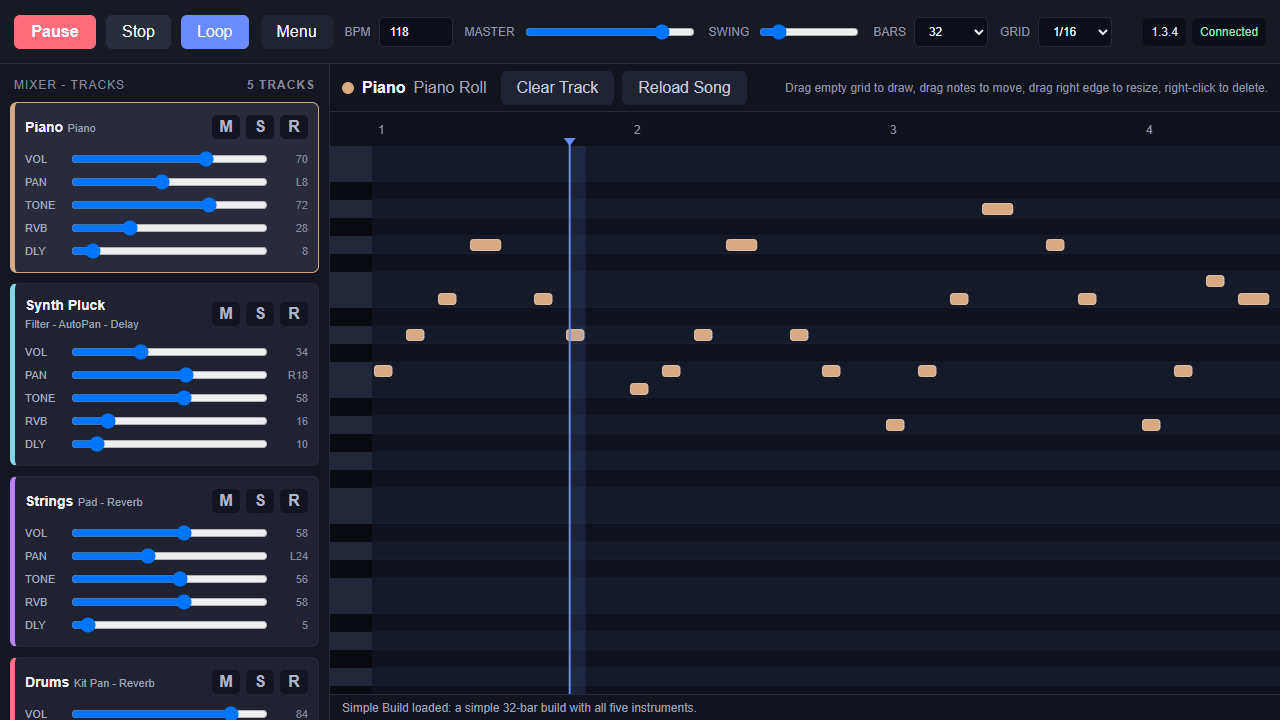The image size is (1280, 720).
Task: Adjust Strings PAN slider
Action: click(169, 556)
